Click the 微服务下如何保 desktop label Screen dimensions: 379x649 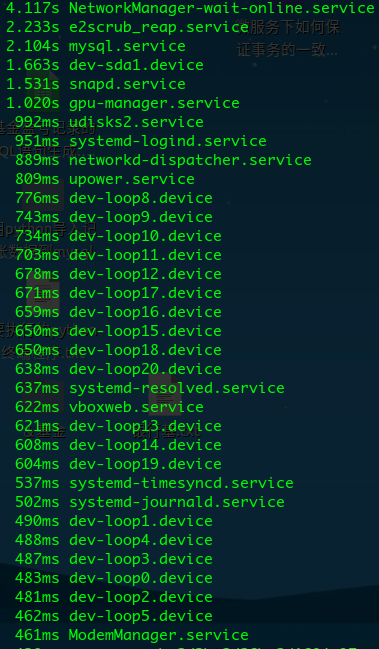[x=288, y=27]
